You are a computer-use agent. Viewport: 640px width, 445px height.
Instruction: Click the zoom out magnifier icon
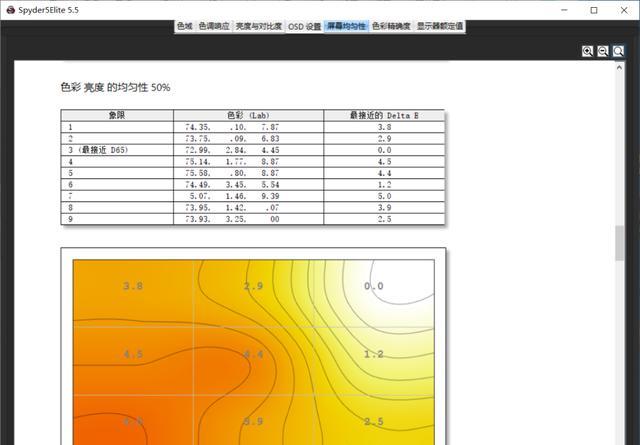coord(603,51)
